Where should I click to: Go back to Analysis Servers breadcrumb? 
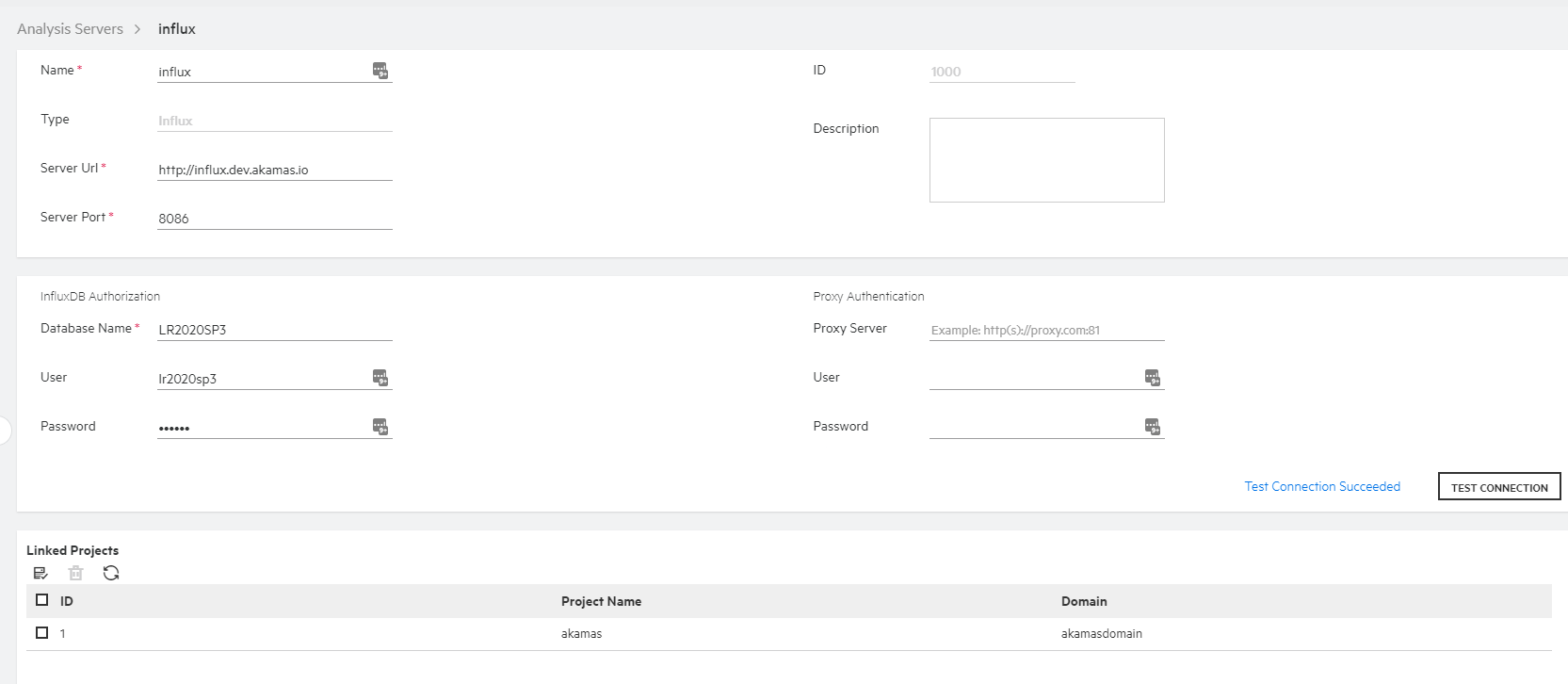pos(70,29)
